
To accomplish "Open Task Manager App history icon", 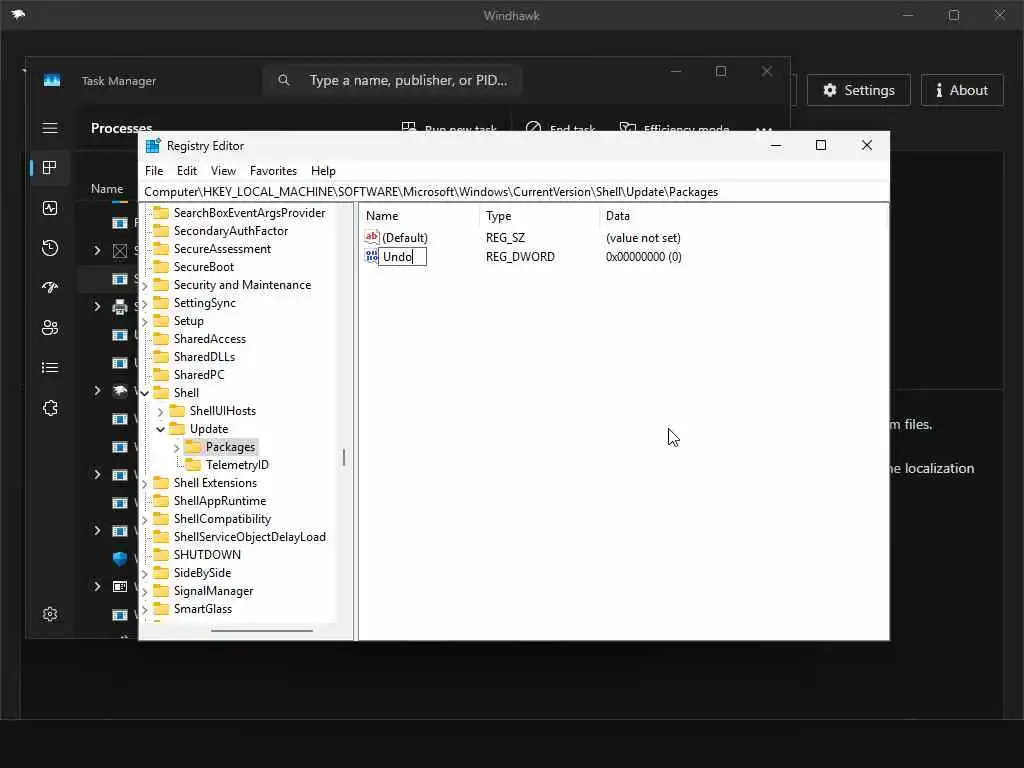I will (x=50, y=248).
